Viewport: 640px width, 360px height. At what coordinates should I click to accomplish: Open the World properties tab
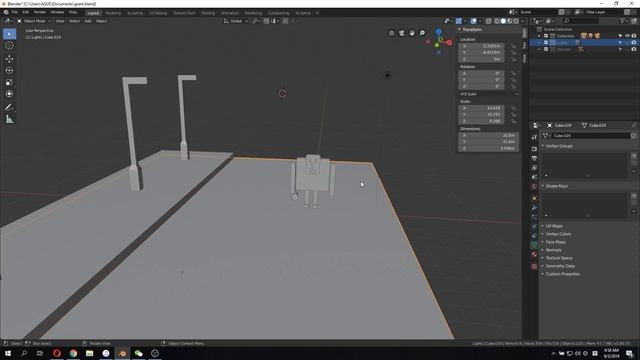click(534, 187)
